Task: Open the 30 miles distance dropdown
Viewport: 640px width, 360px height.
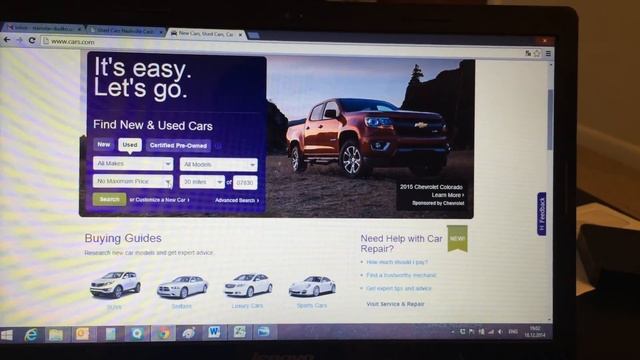Action: point(202,182)
